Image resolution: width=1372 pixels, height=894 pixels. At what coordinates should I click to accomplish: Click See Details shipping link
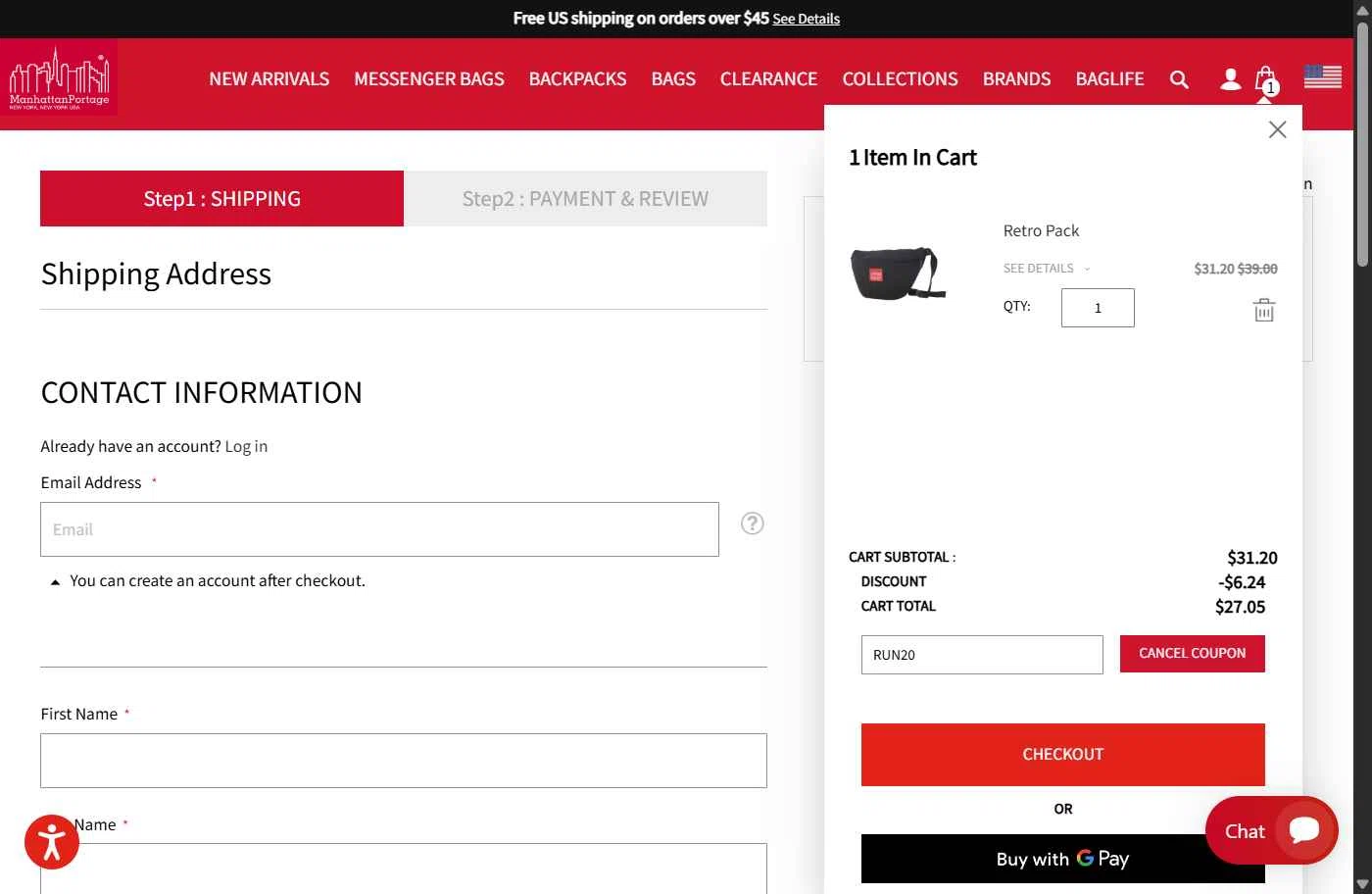click(x=806, y=19)
